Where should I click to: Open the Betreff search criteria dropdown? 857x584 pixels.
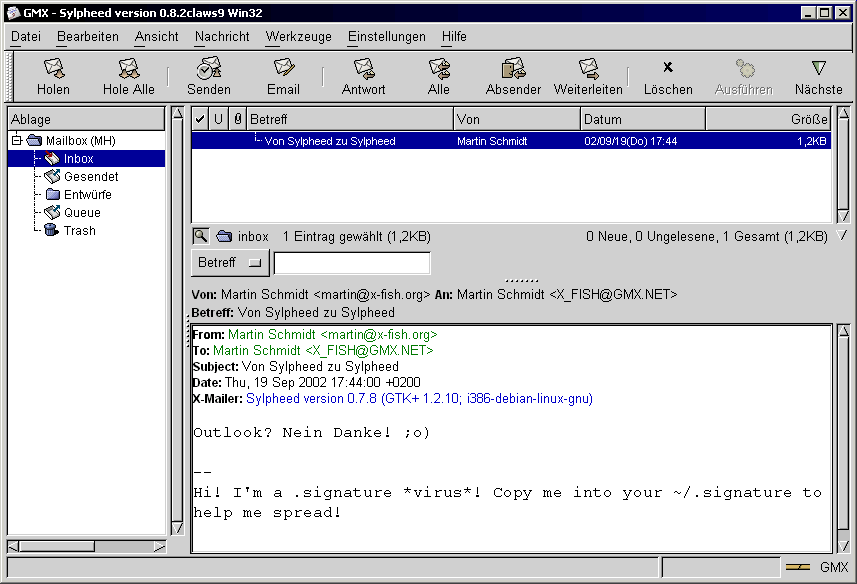click(230, 262)
